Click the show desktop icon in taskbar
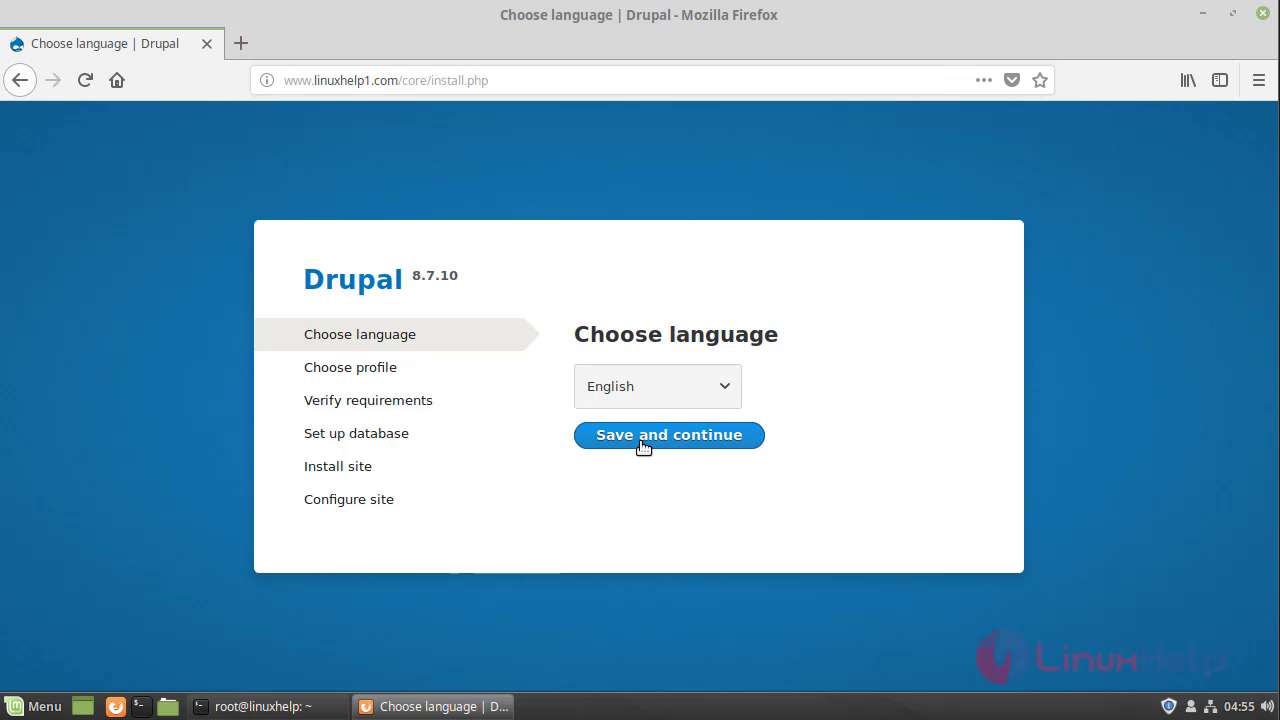 tap(83, 706)
